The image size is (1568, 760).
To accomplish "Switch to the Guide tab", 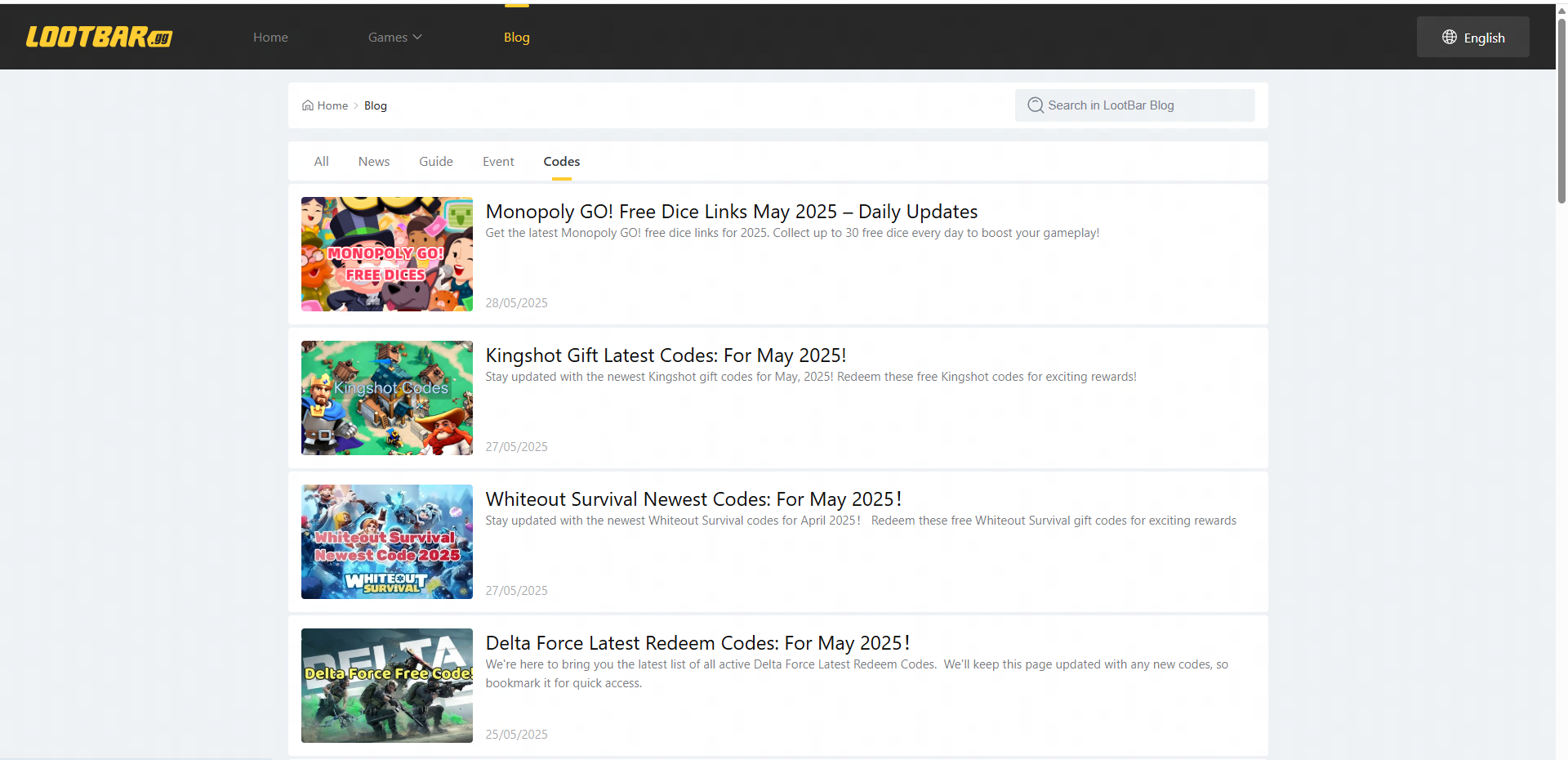I will (x=435, y=161).
